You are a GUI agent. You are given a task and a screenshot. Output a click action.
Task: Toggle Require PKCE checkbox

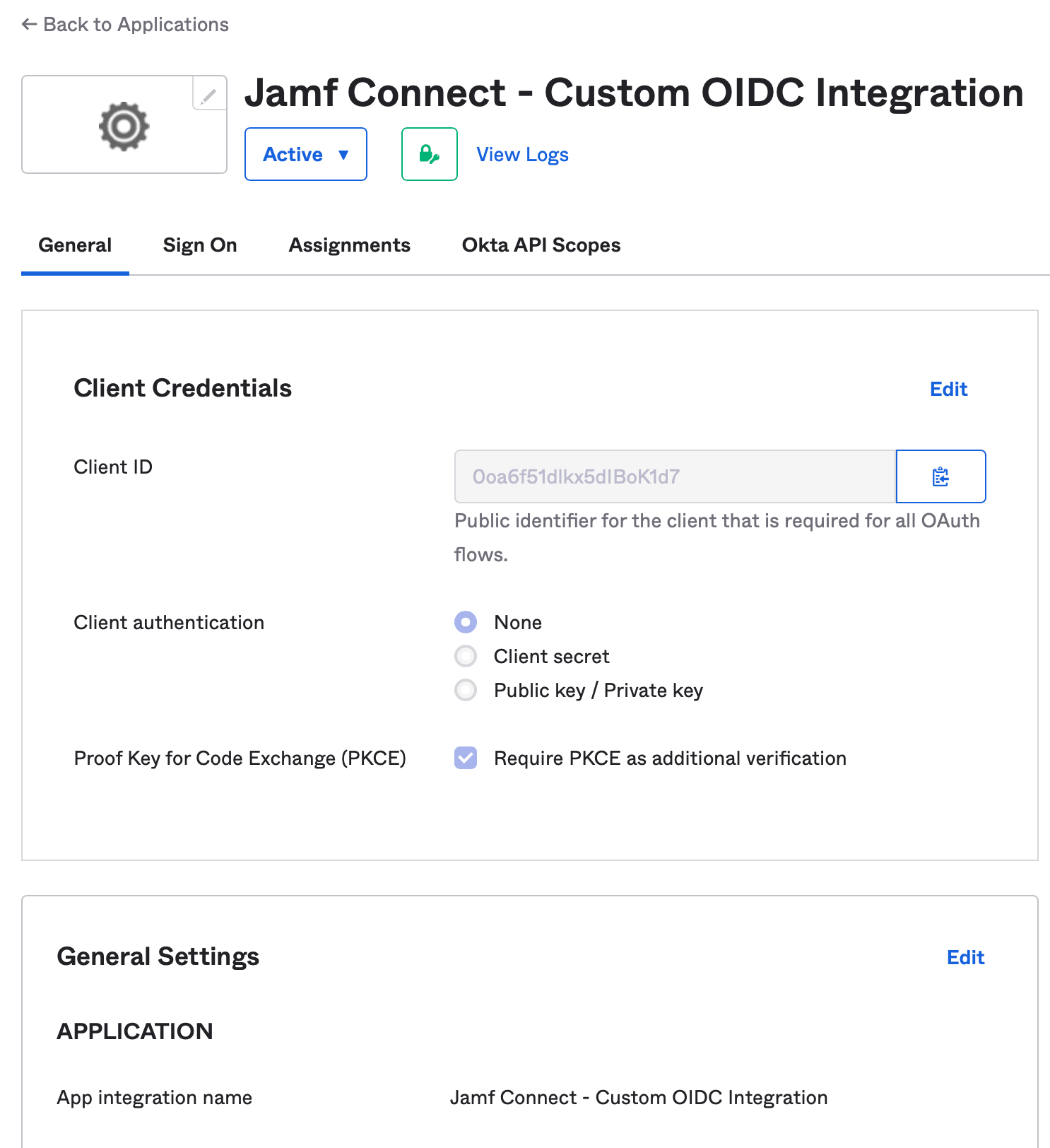click(x=466, y=758)
